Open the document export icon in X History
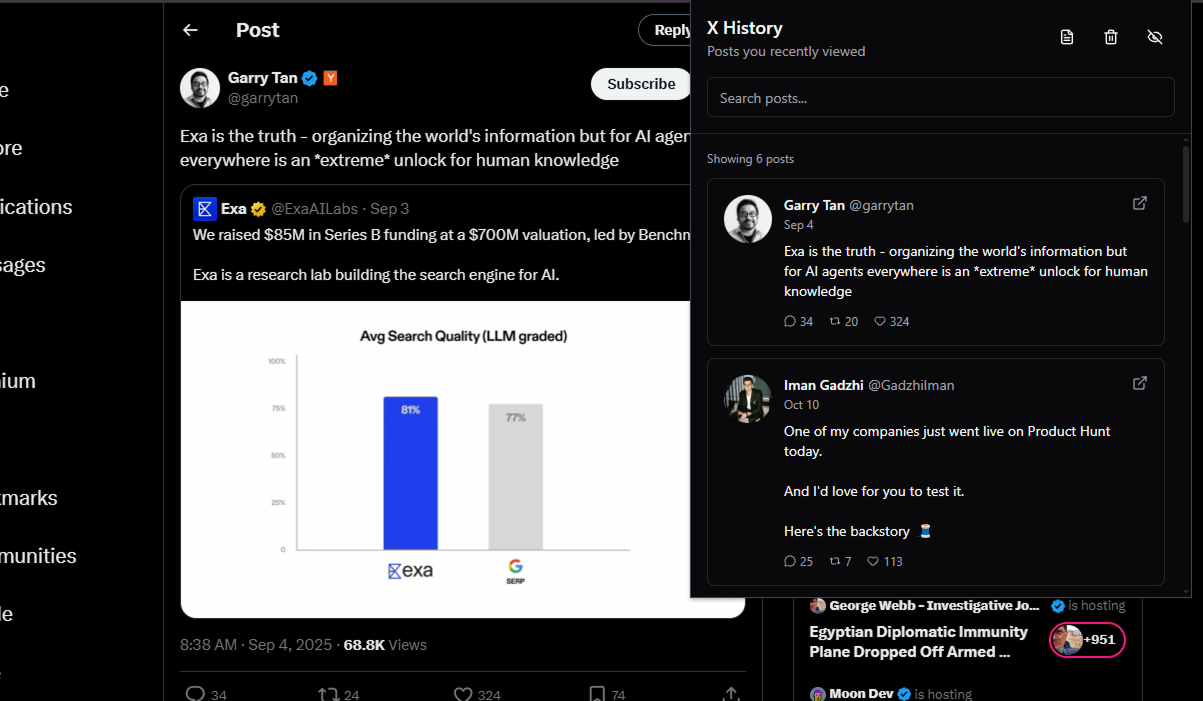The width and height of the screenshot is (1203, 701). click(1066, 36)
